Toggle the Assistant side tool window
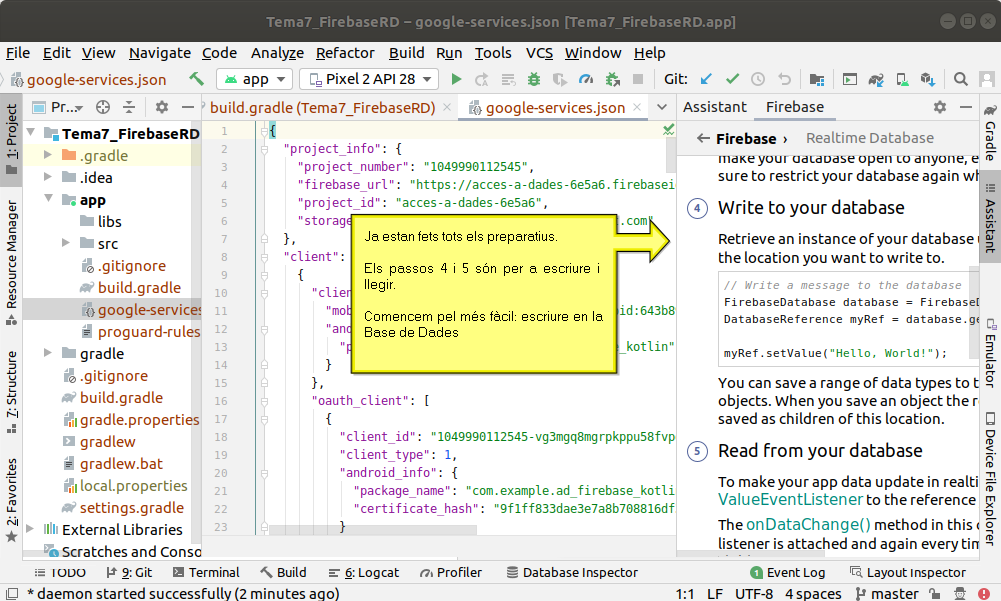This screenshot has height=601, width=1001. [990, 218]
